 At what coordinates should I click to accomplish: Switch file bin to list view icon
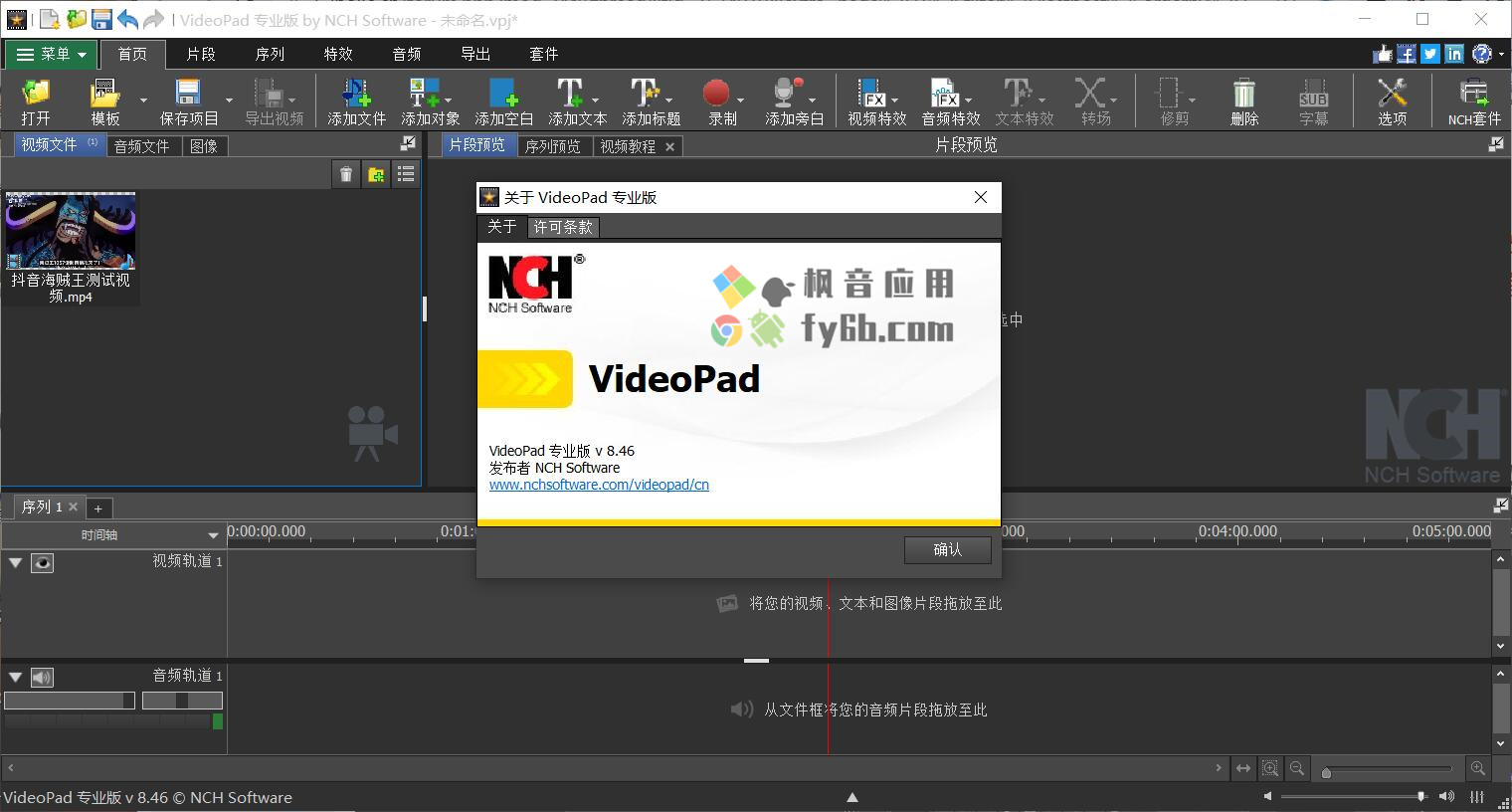(406, 174)
